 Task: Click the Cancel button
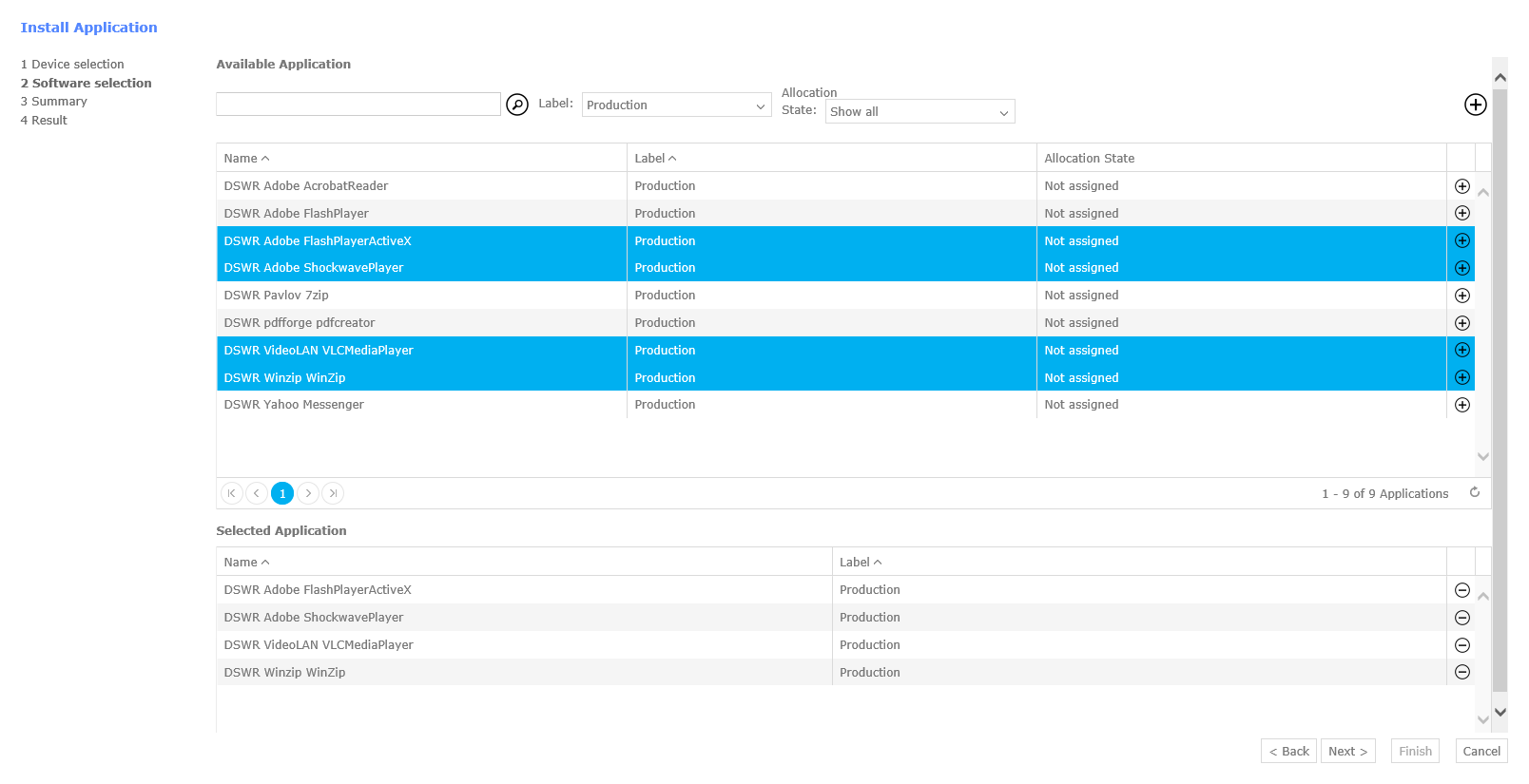pyautogui.click(x=1481, y=751)
